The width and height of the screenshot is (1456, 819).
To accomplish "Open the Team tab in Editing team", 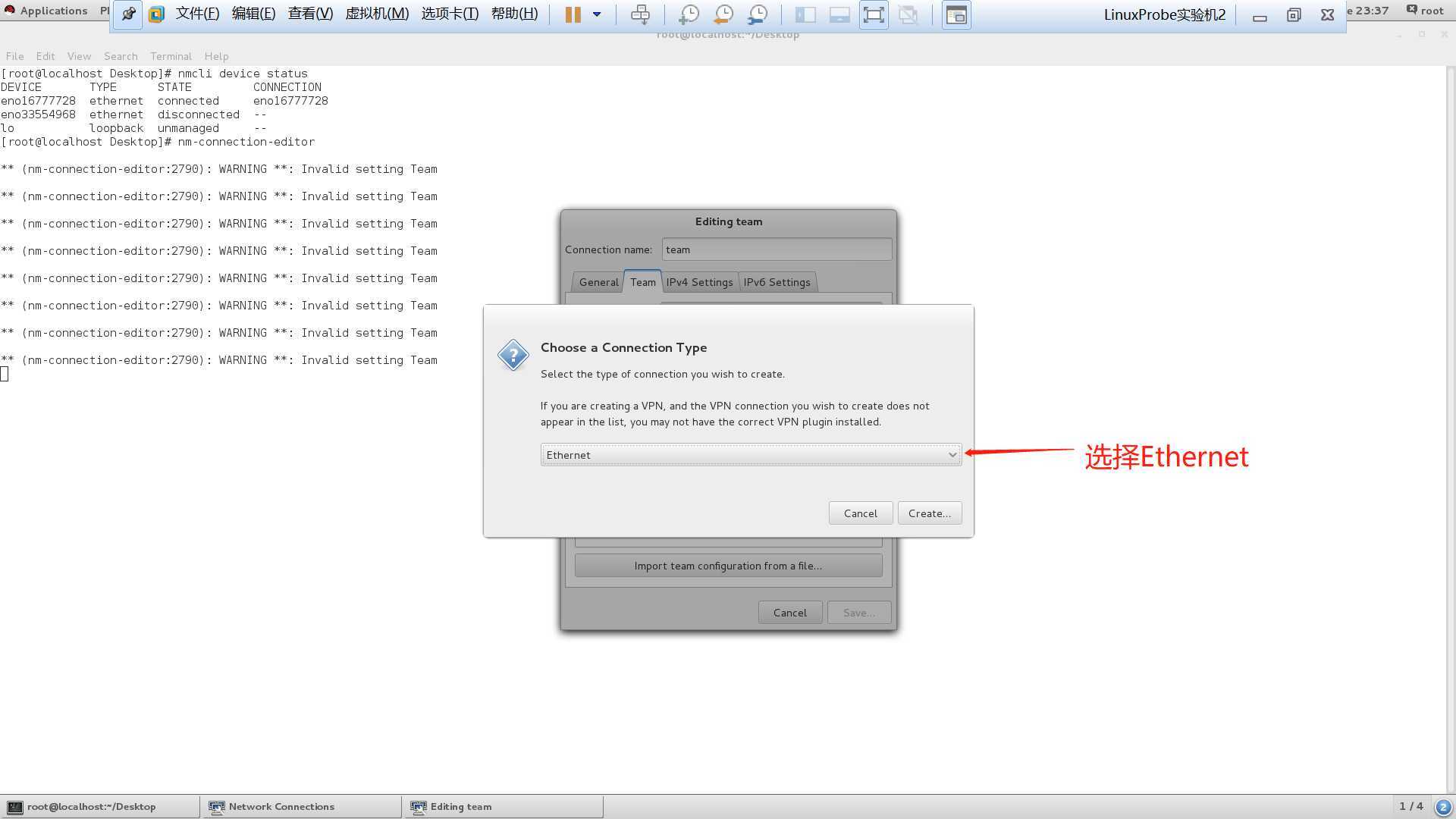I will (x=642, y=281).
